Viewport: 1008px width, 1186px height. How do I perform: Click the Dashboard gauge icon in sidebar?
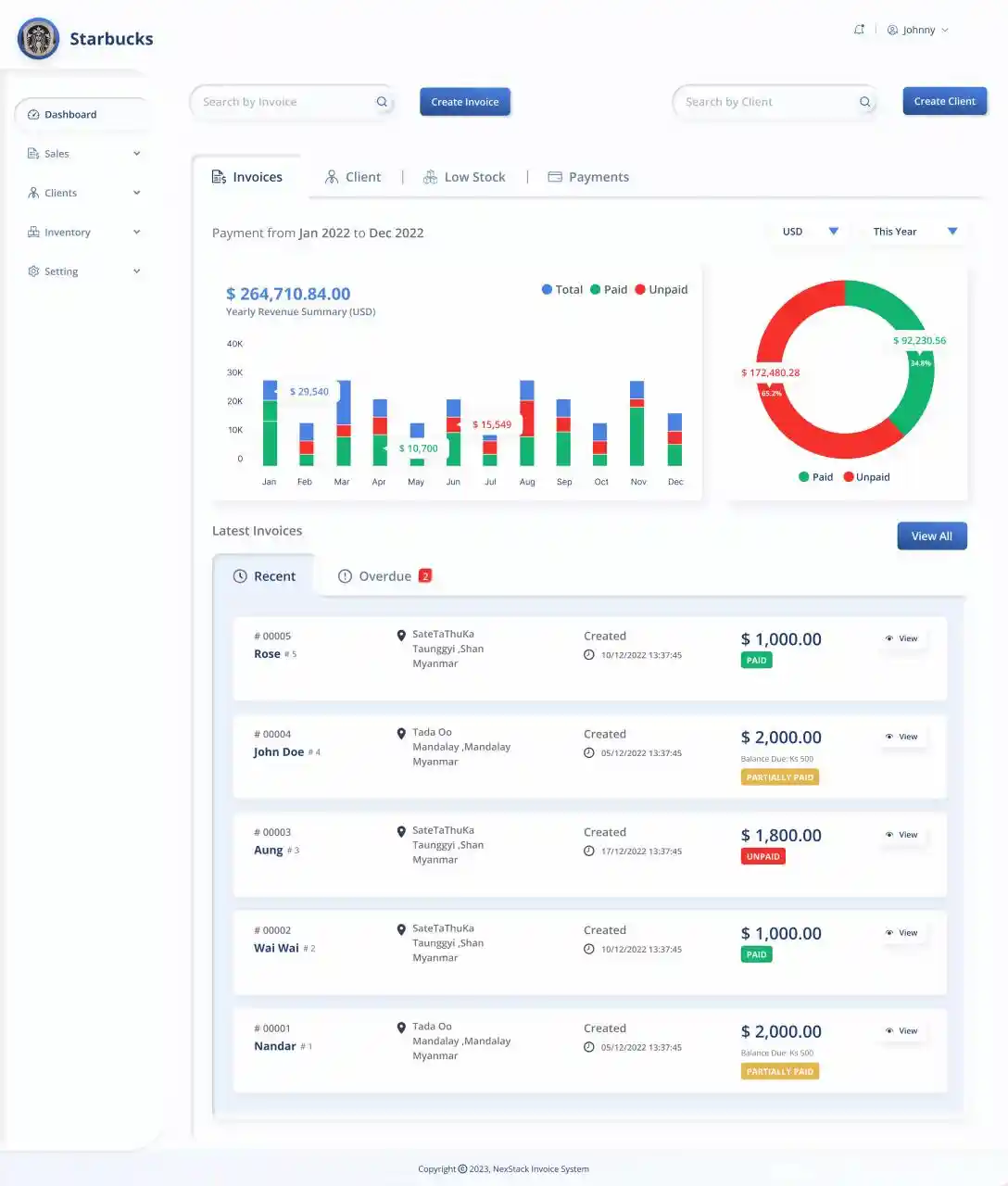tap(33, 115)
